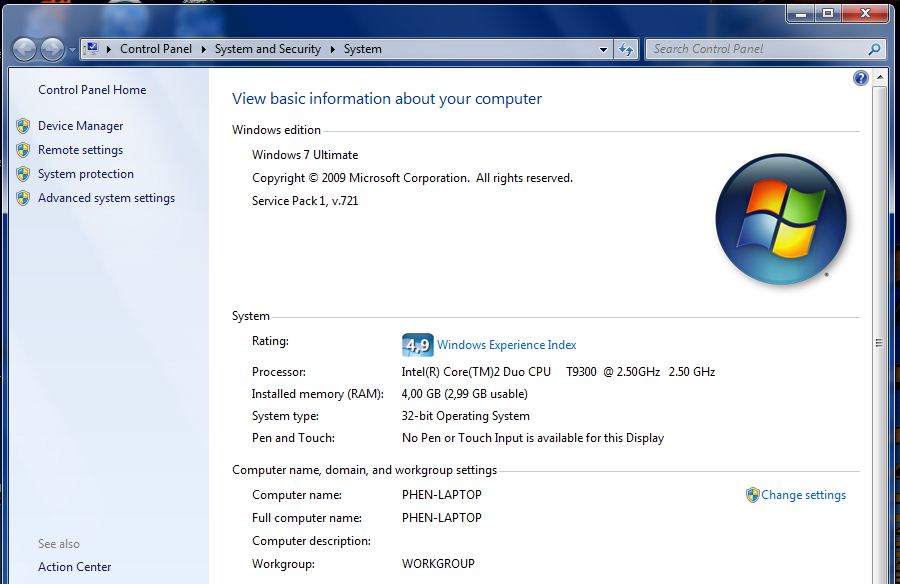
Task: Close the System window
Action: point(866,13)
